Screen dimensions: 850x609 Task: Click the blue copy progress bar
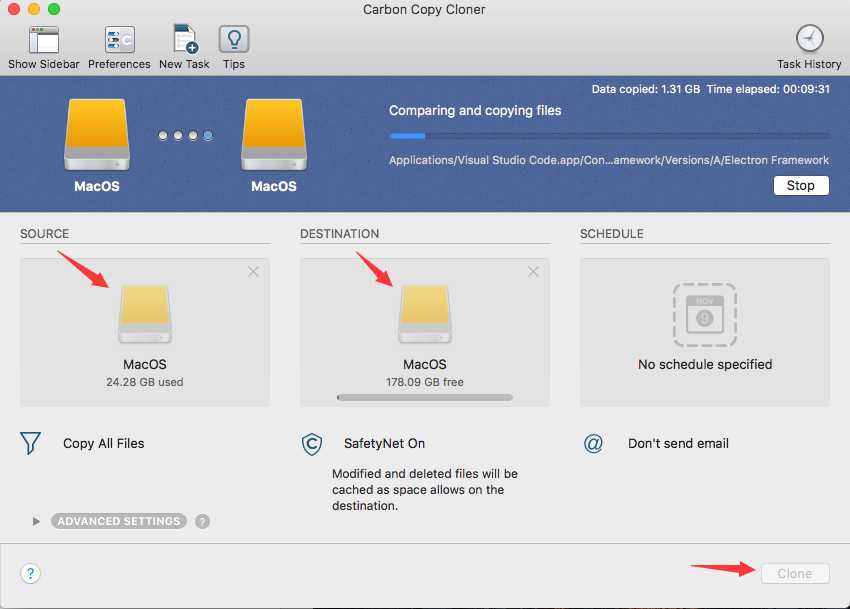609,136
